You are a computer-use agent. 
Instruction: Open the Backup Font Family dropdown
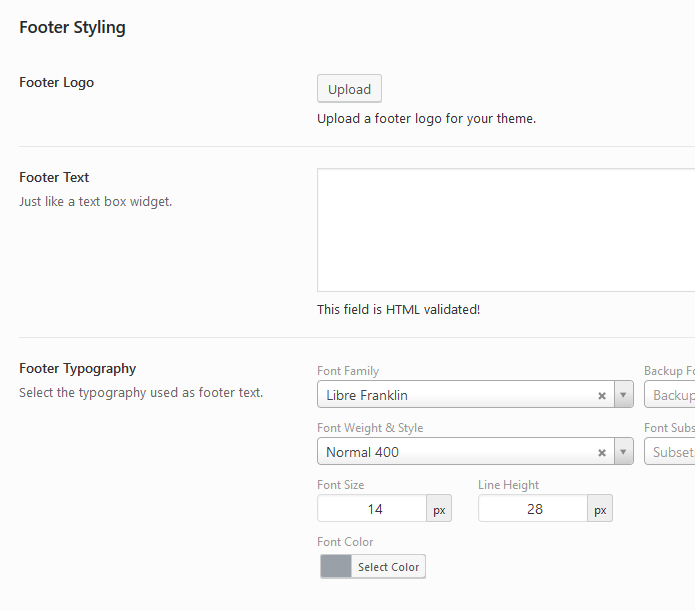[670, 395]
